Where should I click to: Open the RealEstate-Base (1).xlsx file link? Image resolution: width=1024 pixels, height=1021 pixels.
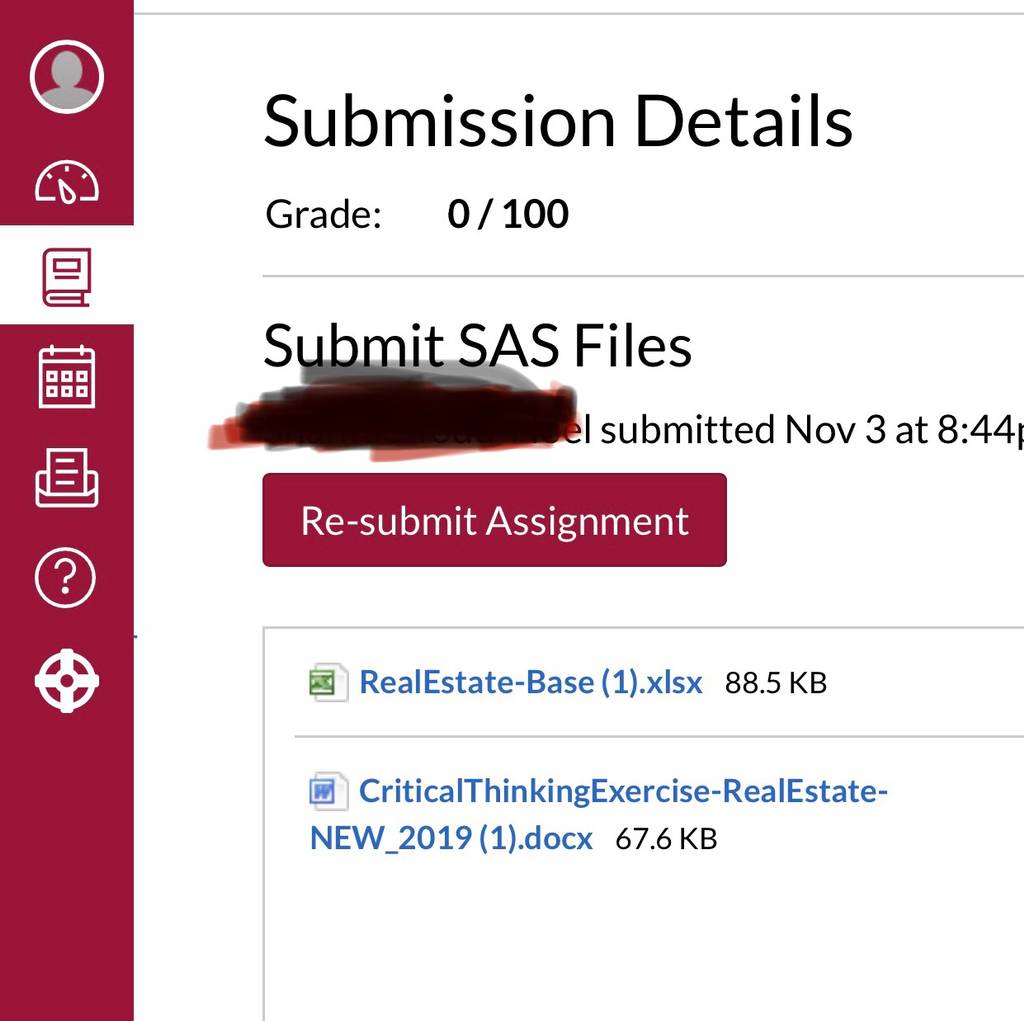click(531, 683)
